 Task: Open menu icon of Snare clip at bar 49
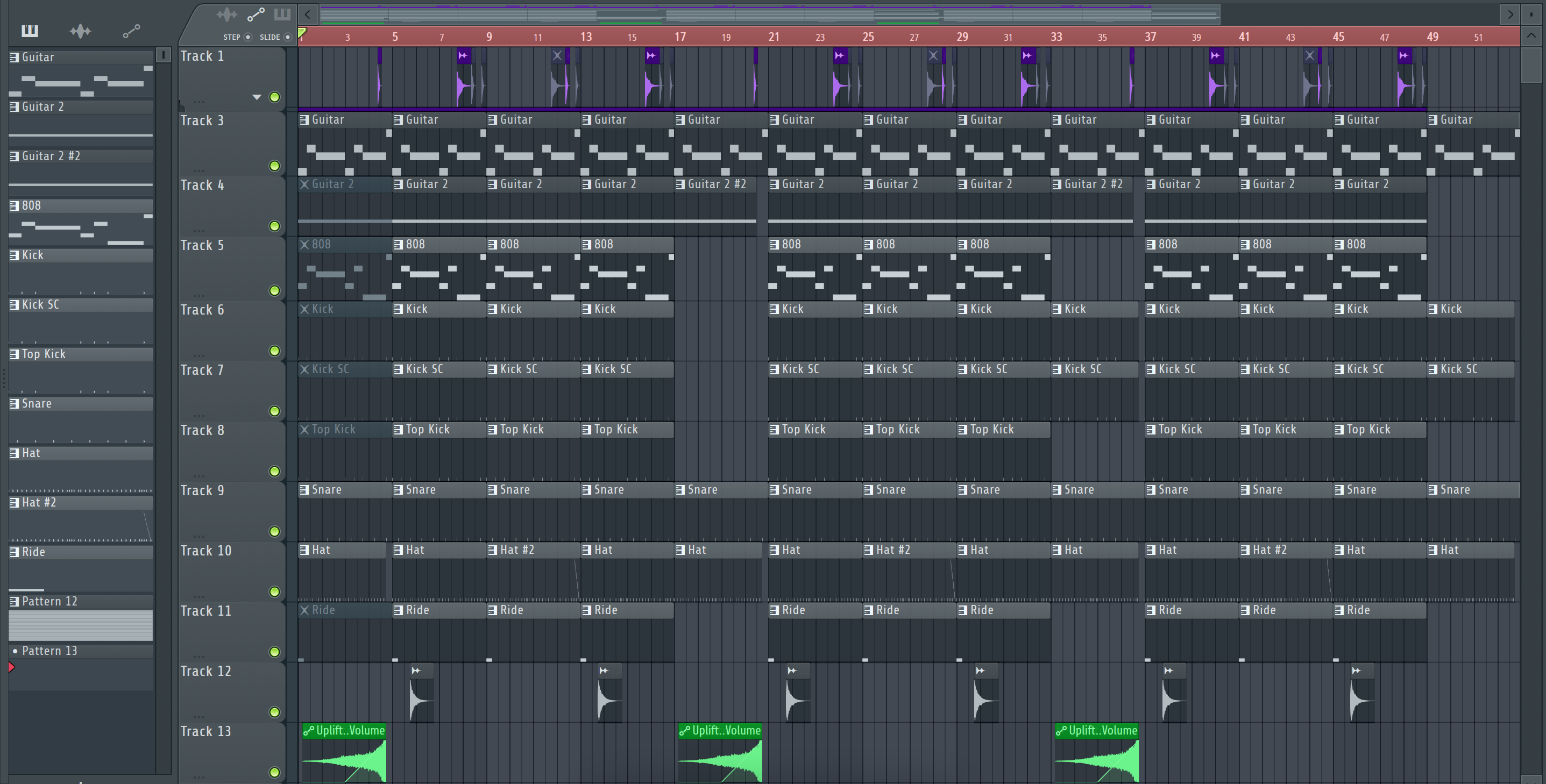[1433, 490]
